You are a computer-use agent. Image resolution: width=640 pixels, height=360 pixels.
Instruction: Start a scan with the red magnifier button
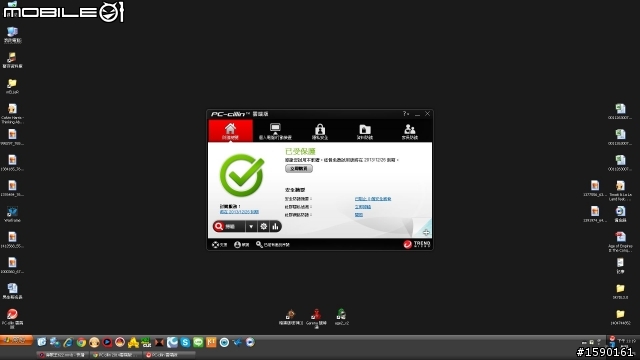click(229, 227)
